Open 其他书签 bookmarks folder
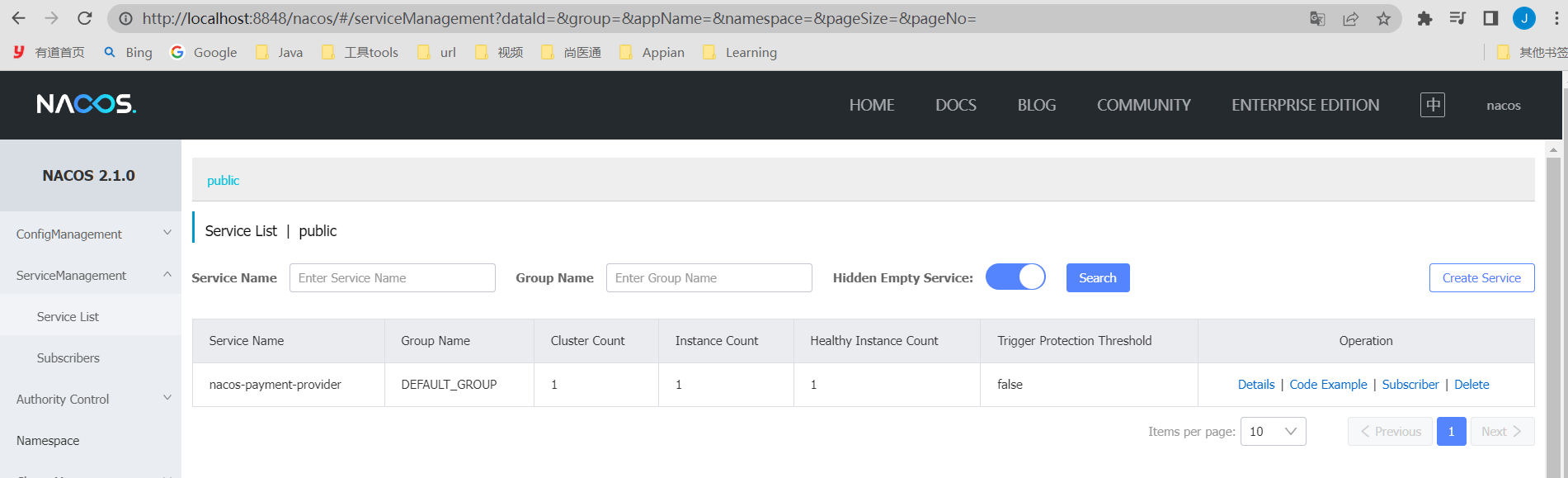Viewport: 1568px width, 478px height. coord(1532,52)
